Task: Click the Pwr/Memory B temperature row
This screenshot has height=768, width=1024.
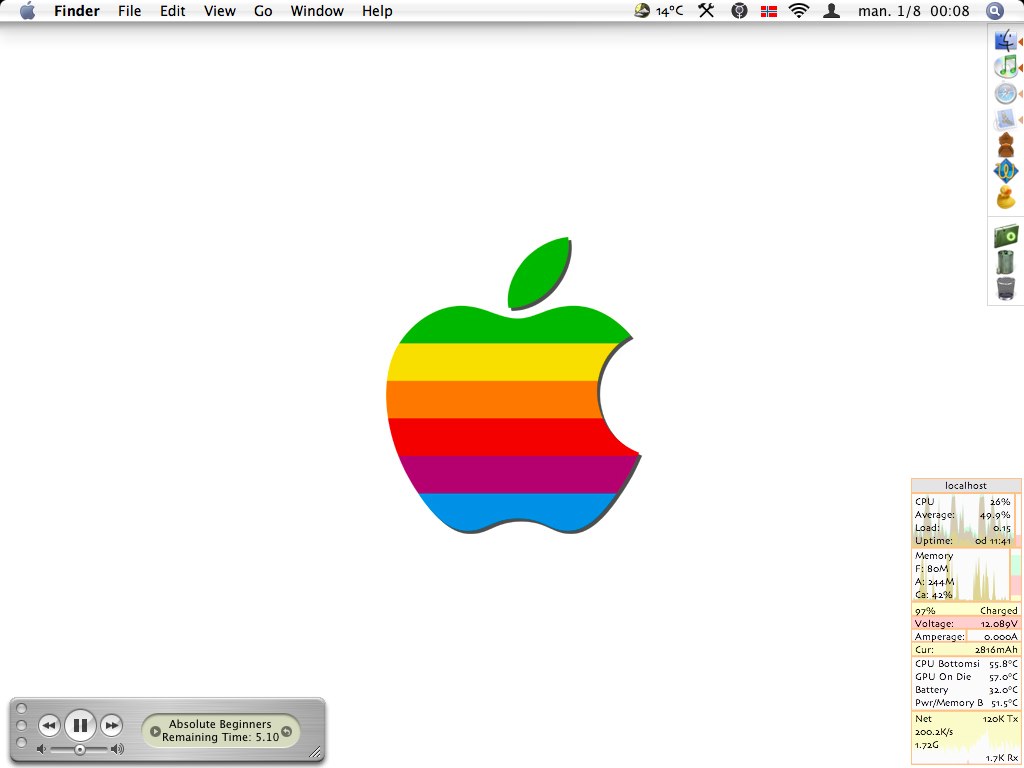Action: tap(966, 703)
